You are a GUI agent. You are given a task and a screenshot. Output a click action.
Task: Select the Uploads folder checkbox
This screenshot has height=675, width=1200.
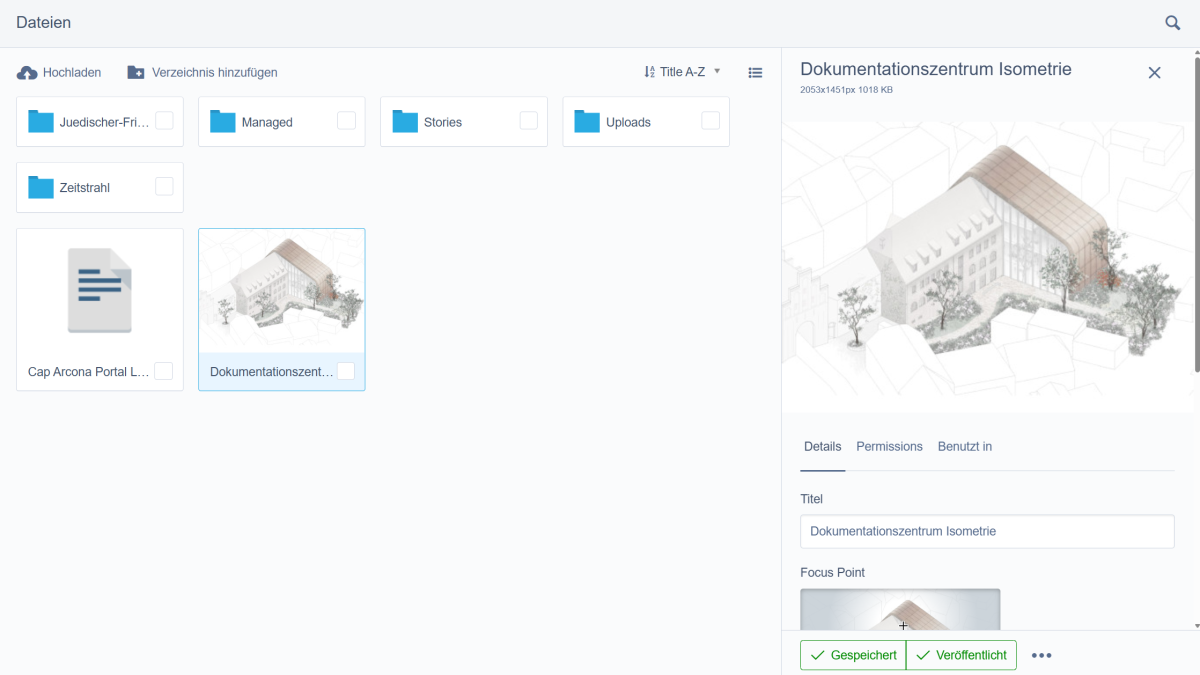(710, 121)
